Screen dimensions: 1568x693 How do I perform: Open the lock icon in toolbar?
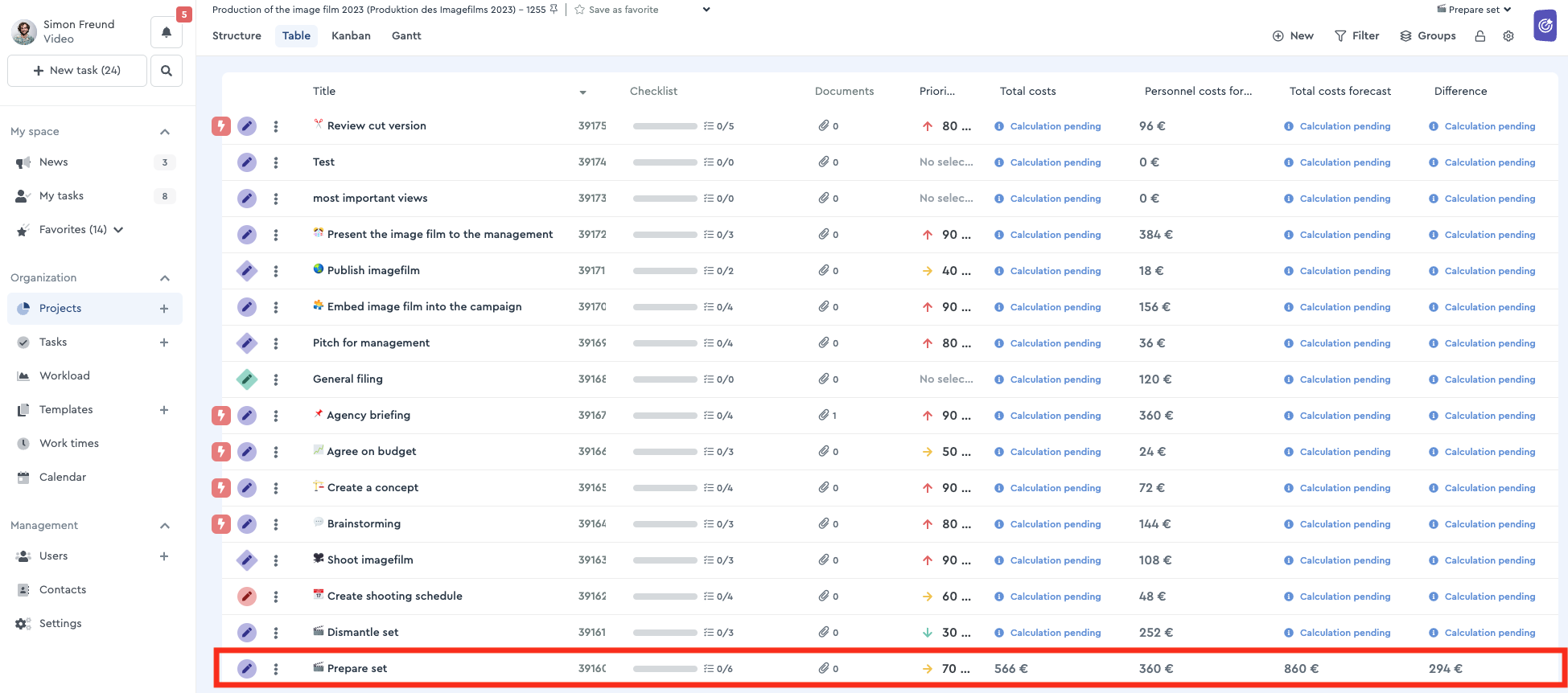coord(1480,36)
